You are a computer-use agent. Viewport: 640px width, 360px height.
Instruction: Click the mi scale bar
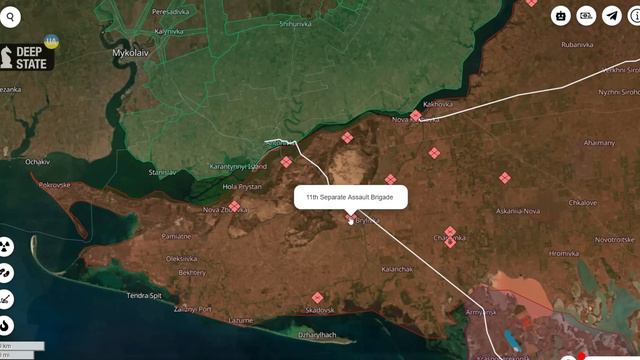coord(17,355)
